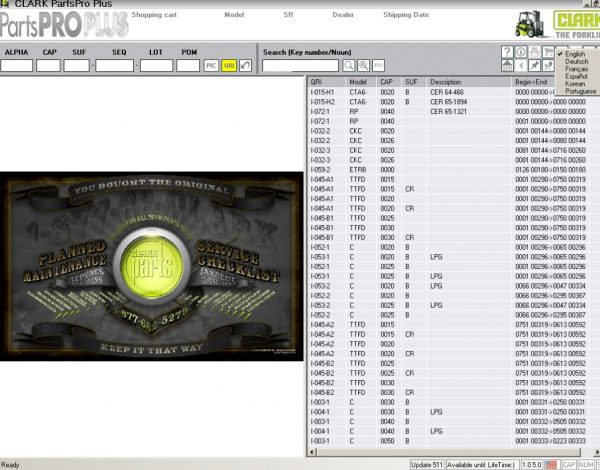Select the I-052-2 C 0025 B row
The width and height of the screenshot is (600, 470).
(x=452, y=315)
